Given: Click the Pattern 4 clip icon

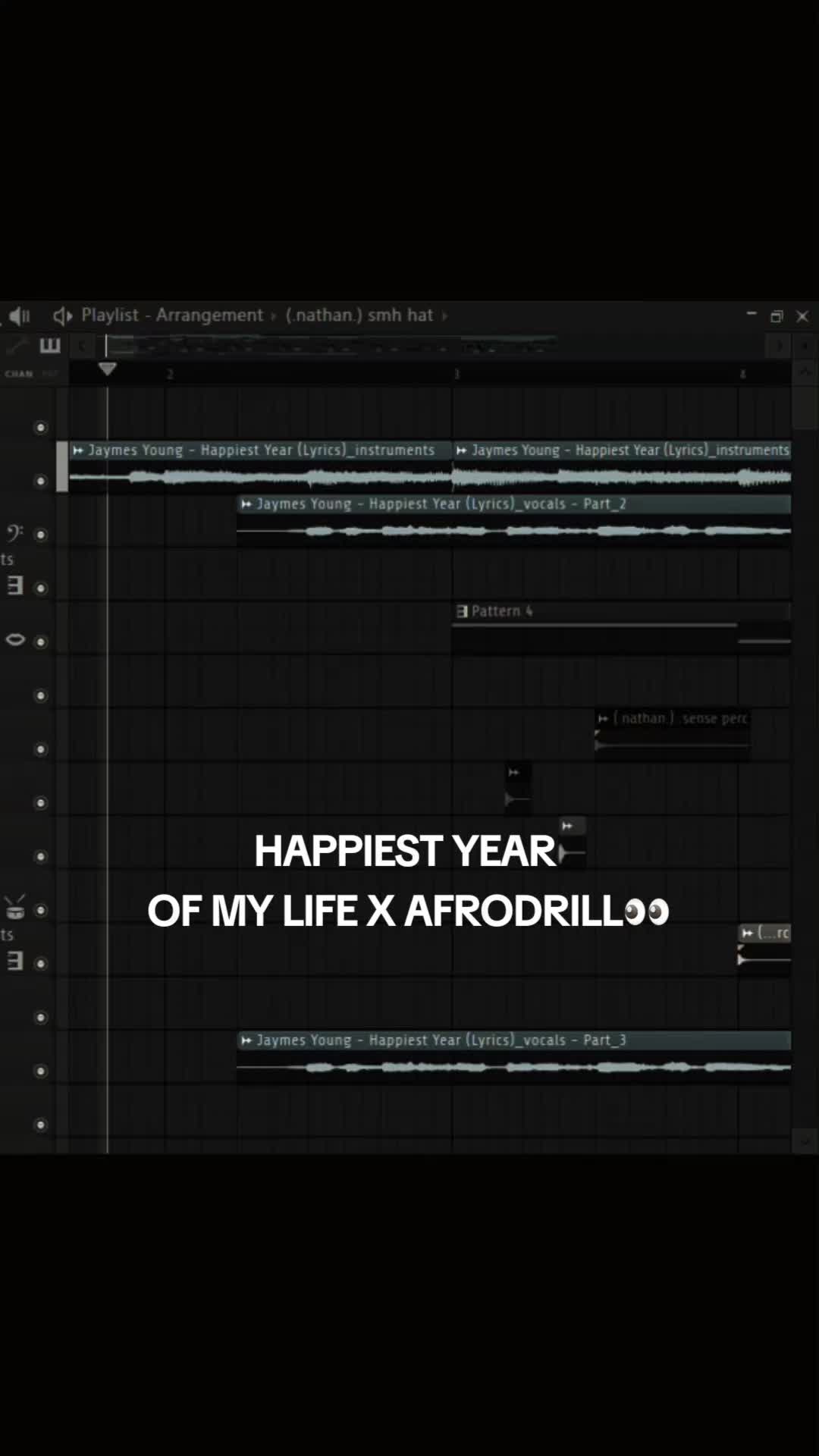Looking at the screenshot, I should pos(462,611).
